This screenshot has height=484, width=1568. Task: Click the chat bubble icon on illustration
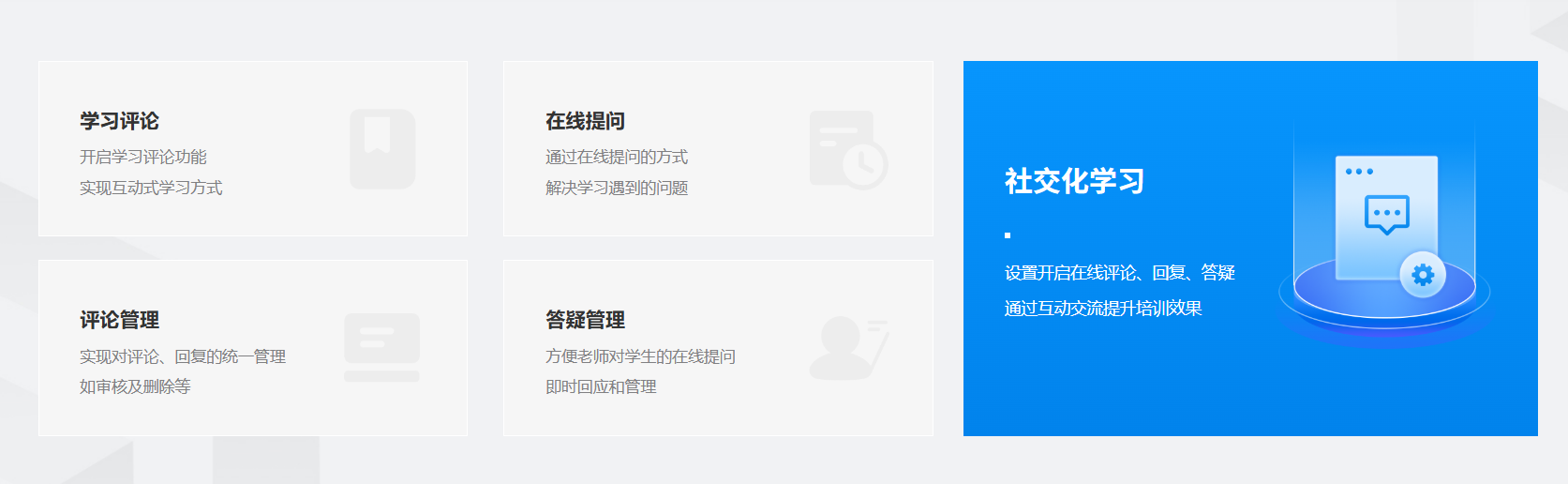(x=1386, y=214)
